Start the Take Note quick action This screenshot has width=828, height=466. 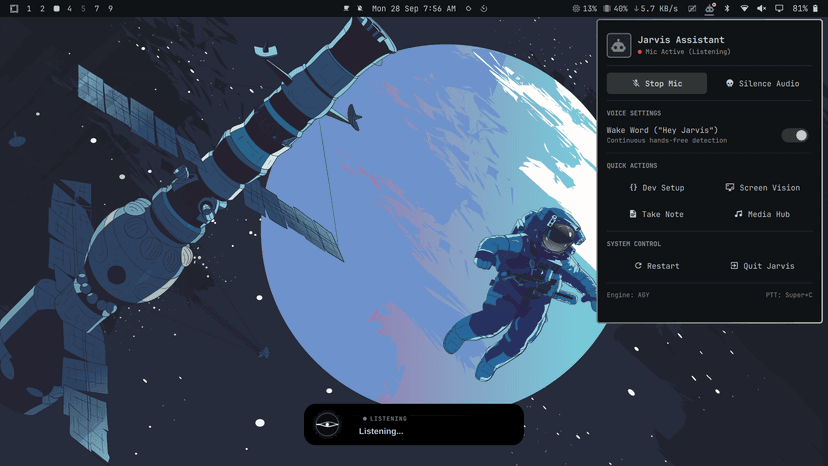tap(656, 214)
